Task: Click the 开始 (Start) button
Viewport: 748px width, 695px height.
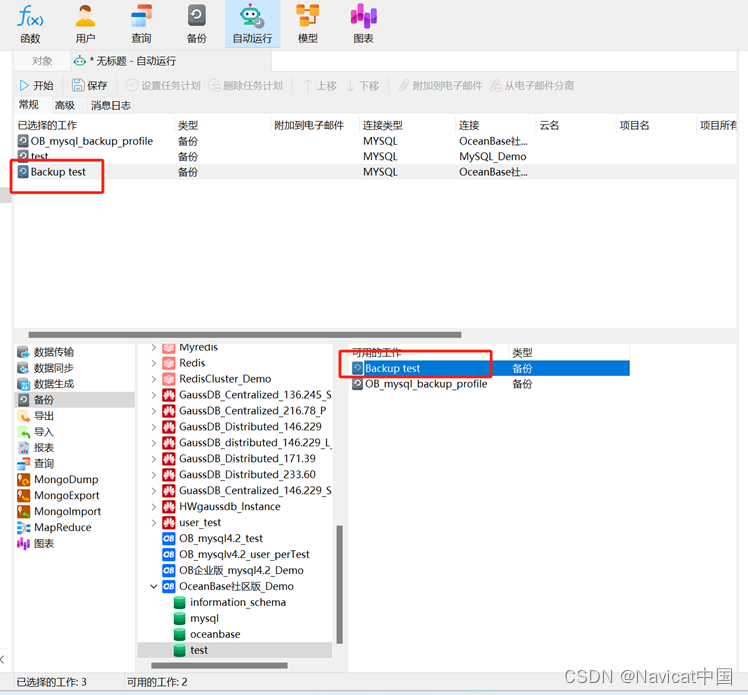Action: tap(36, 85)
